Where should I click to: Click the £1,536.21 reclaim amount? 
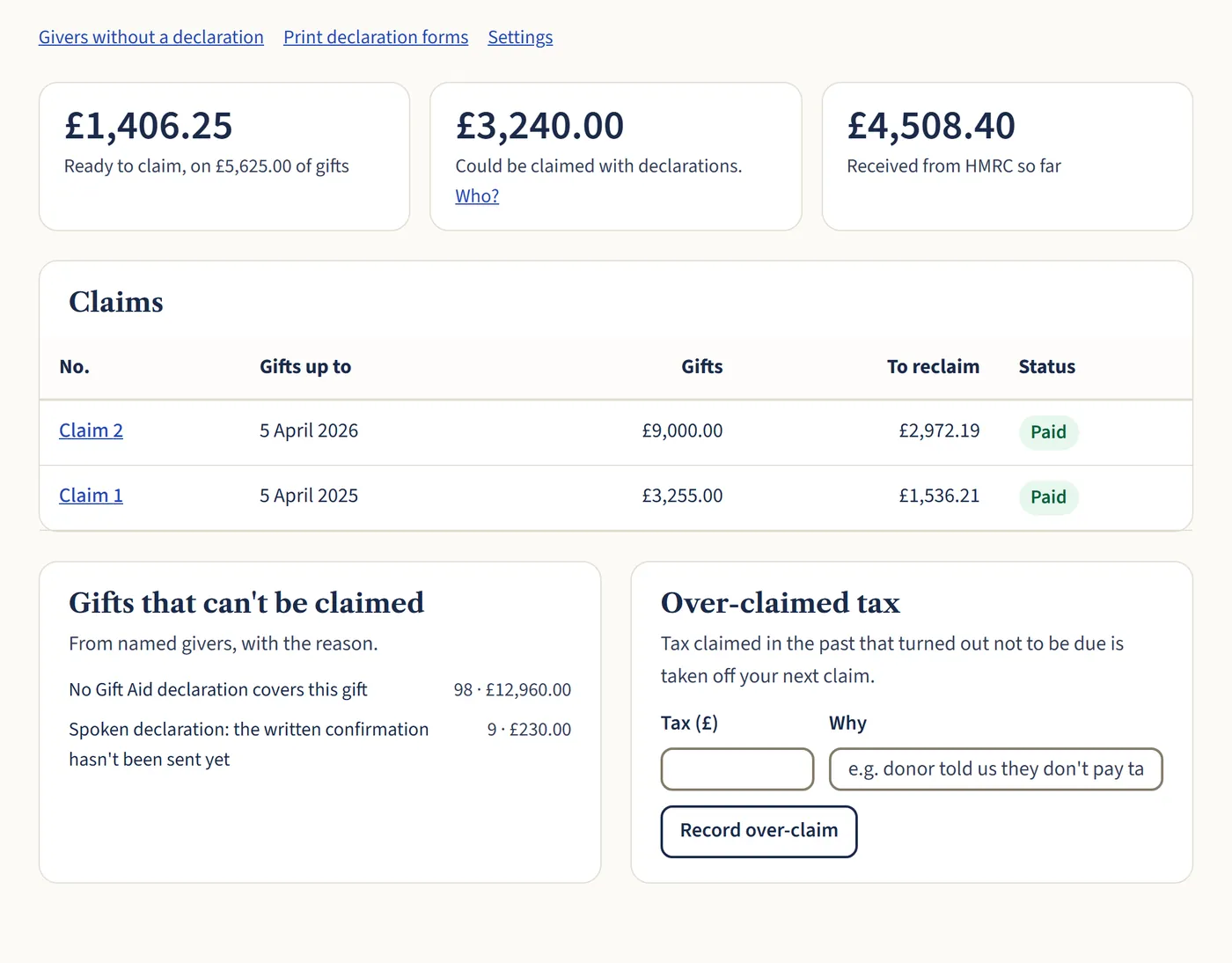(939, 496)
